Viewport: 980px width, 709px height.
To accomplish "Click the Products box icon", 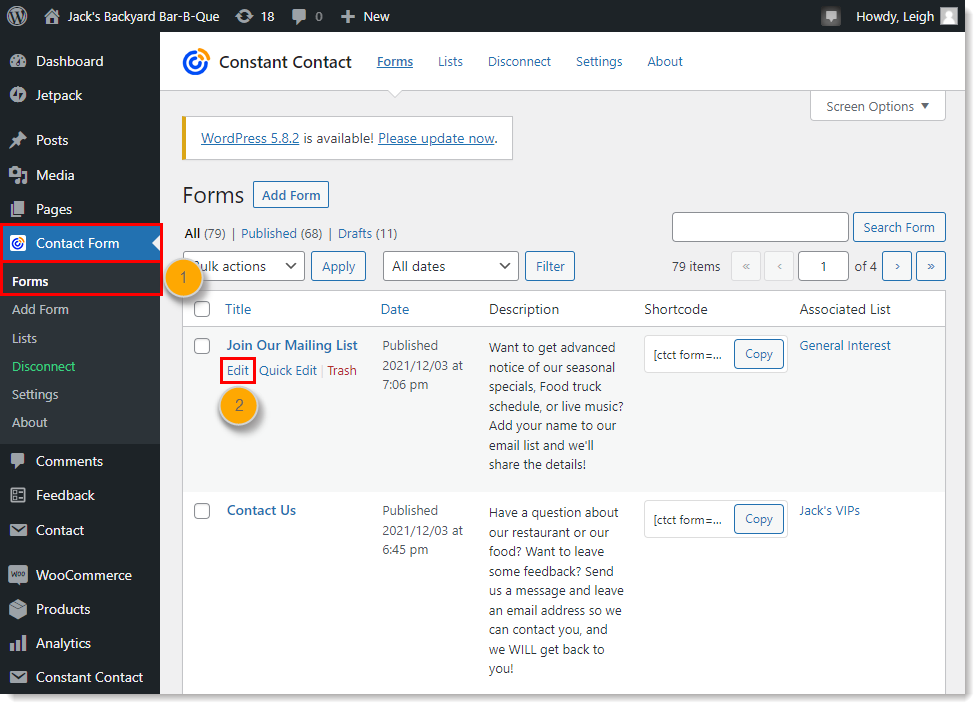I will tap(18, 609).
